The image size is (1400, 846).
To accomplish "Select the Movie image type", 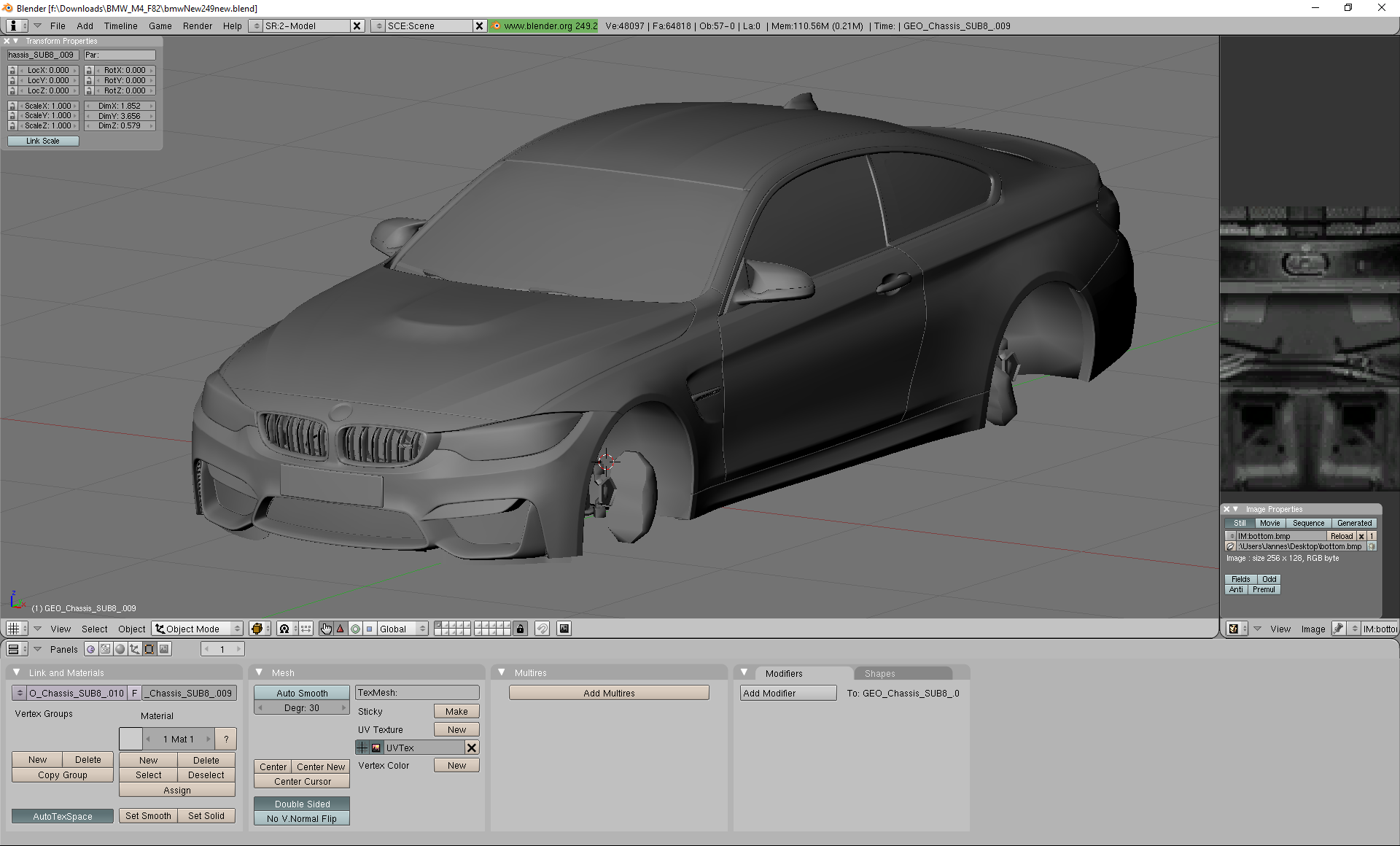I will coord(1269,523).
